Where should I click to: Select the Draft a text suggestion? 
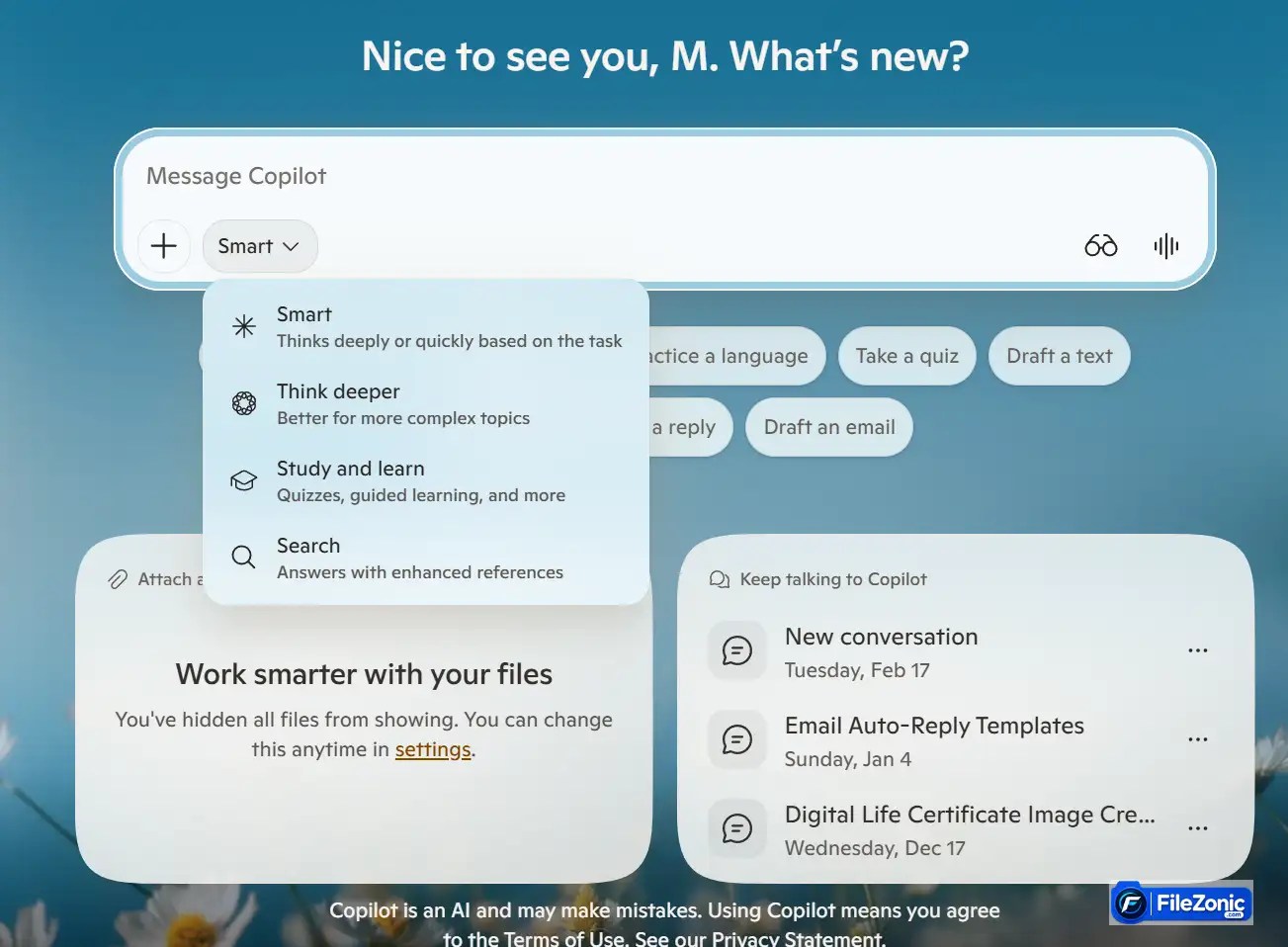pyautogui.click(x=1060, y=356)
